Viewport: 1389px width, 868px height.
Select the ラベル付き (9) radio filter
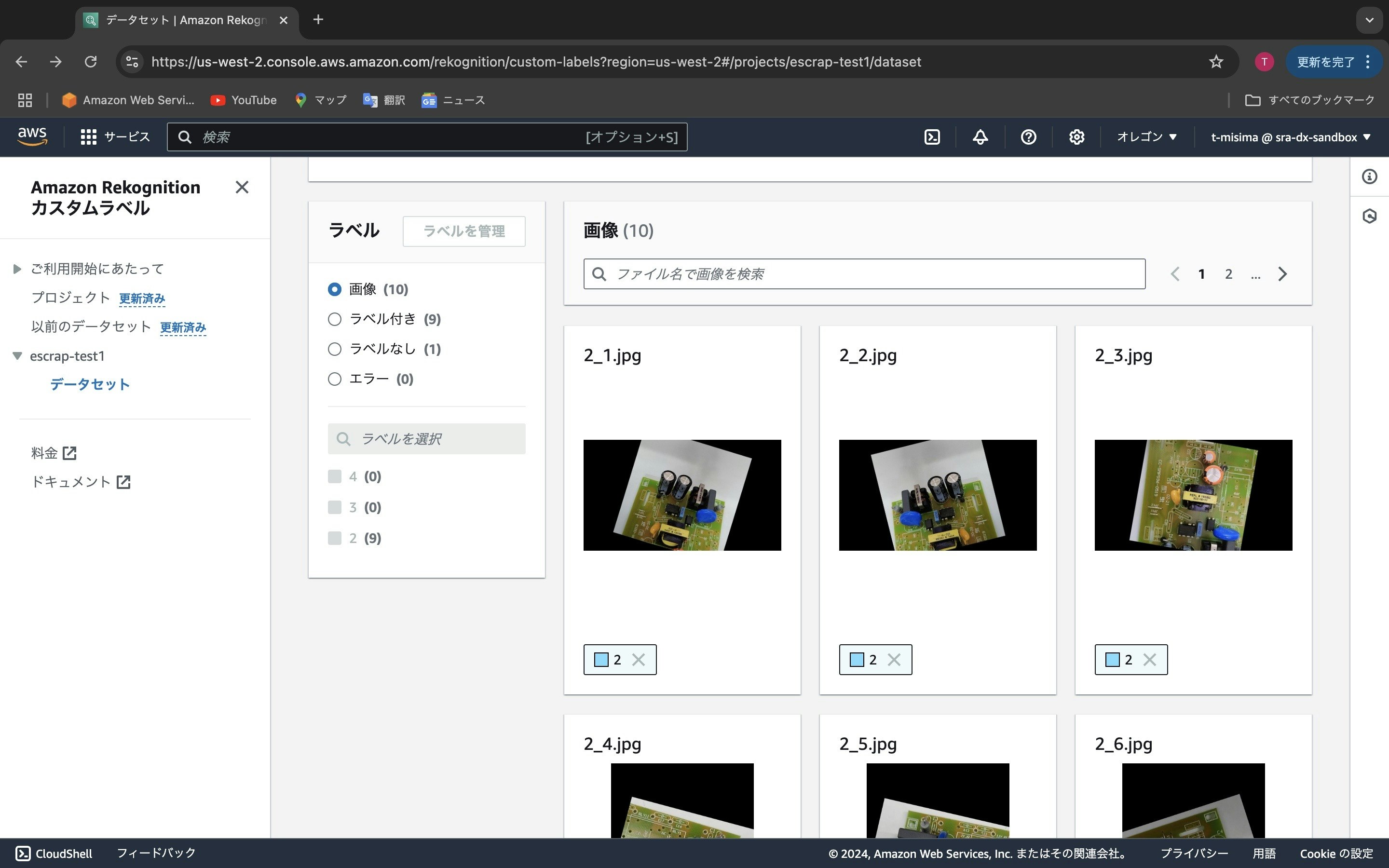click(335, 319)
